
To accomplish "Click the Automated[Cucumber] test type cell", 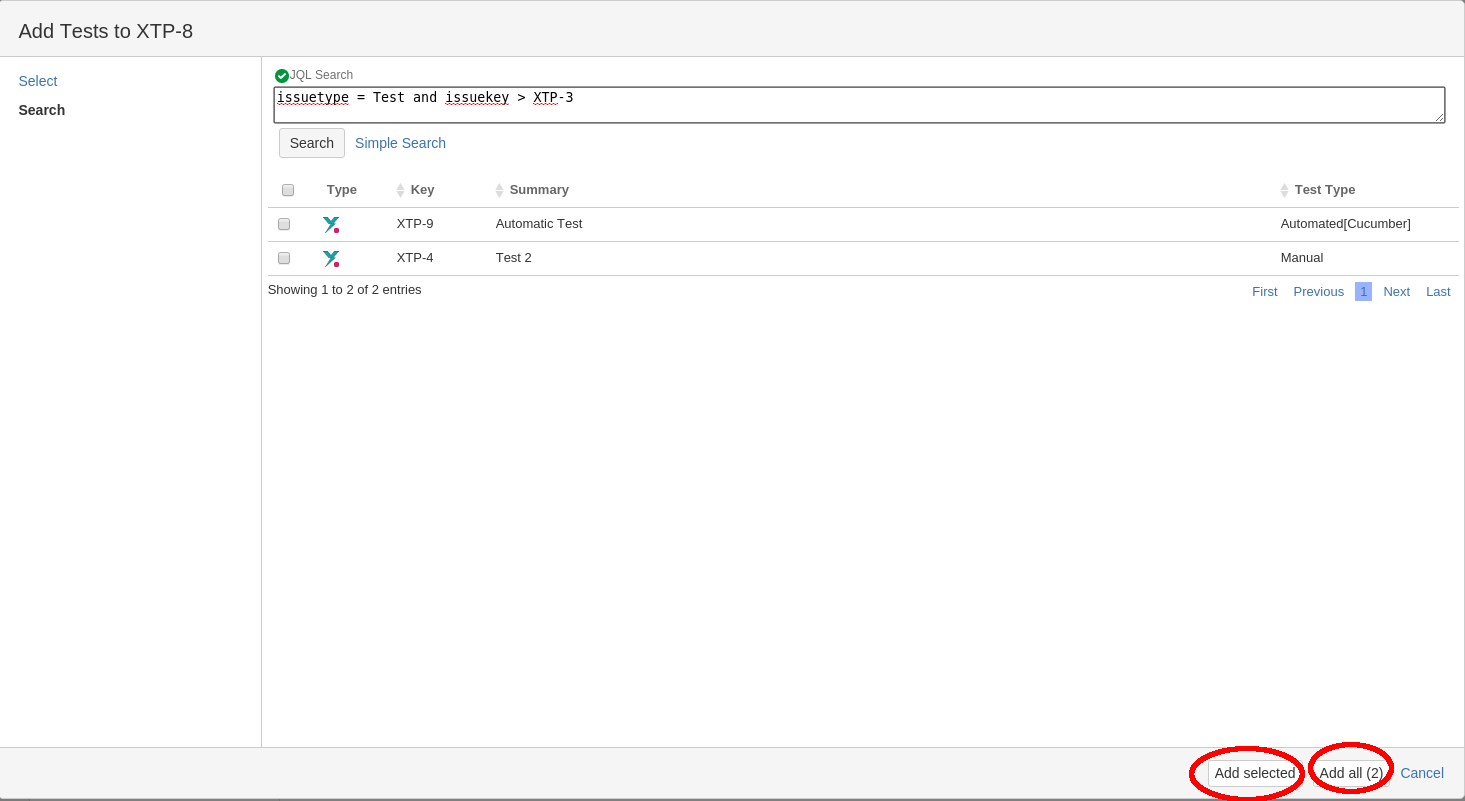I will click(x=1346, y=224).
